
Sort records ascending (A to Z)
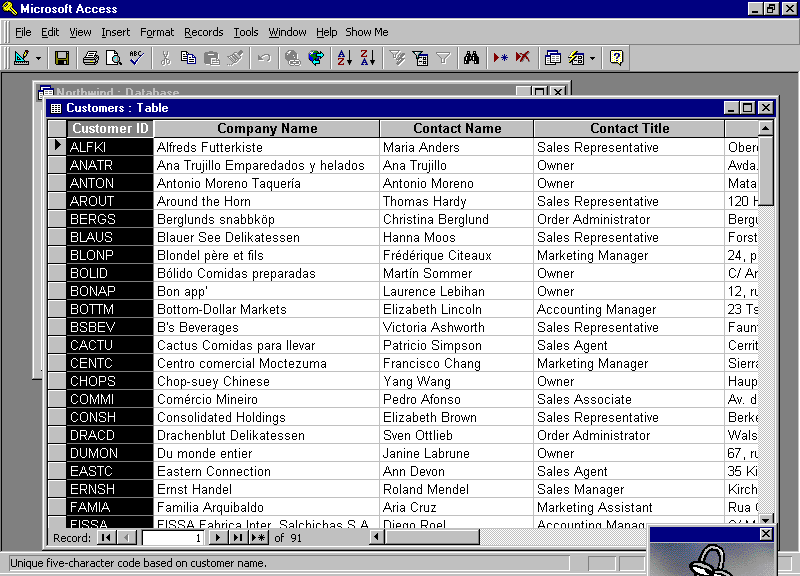pyautogui.click(x=345, y=58)
